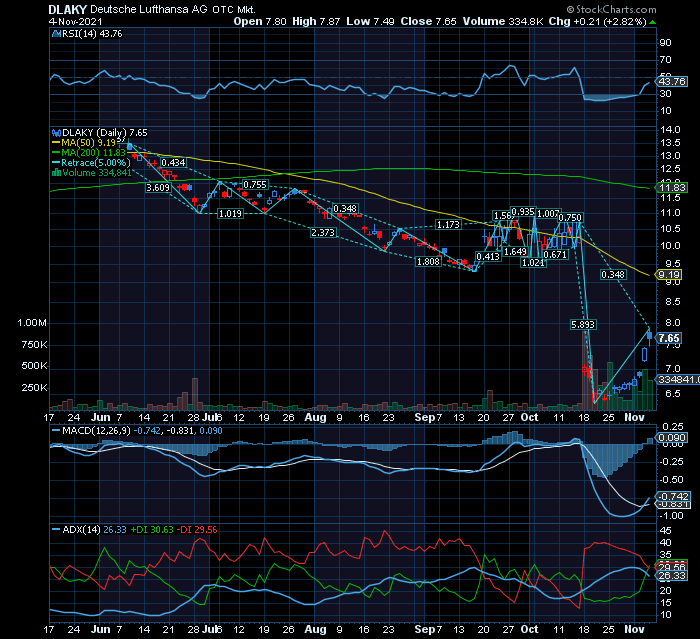The image size is (700, 639).
Task: Click the 1.00M volume axis label
Action: click(x=32, y=323)
